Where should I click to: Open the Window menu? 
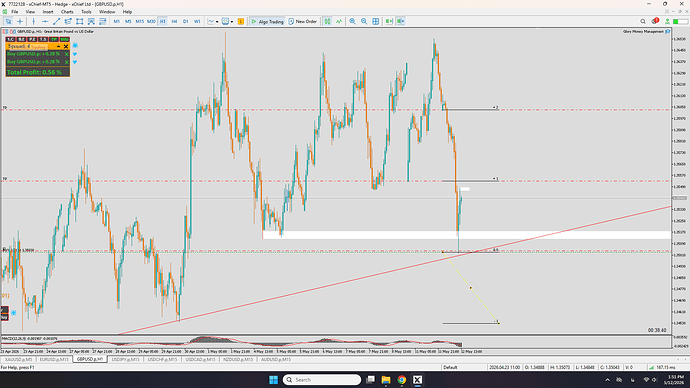tap(107, 12)
